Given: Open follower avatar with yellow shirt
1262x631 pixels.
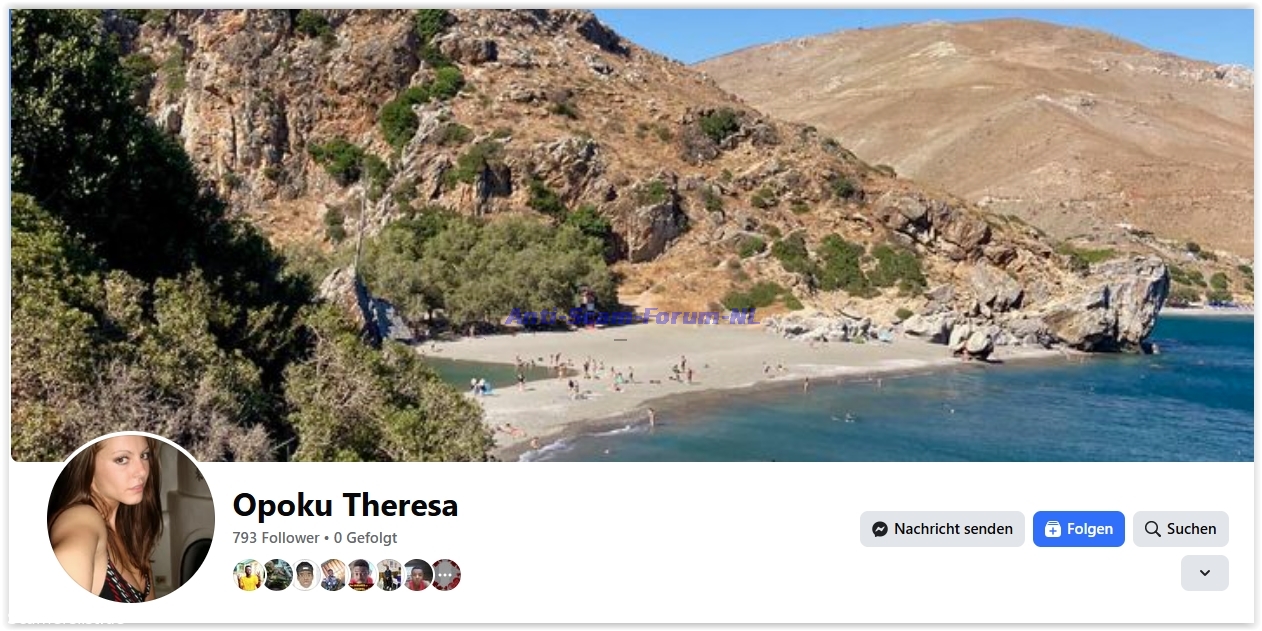Looking at the screenshot, I should [x=249, y=575].
